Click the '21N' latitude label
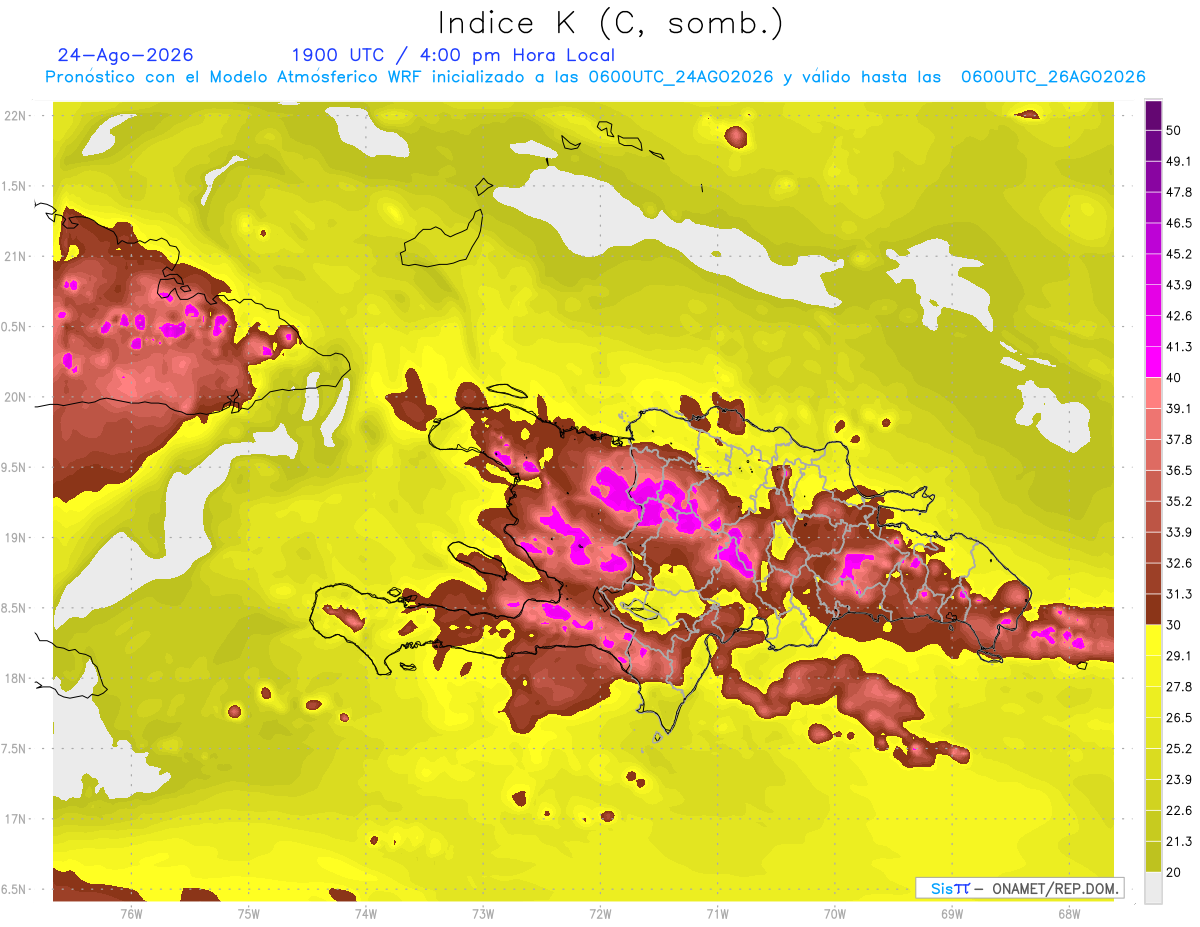Viewport: 1200px width, 927px height. tap(15, 256)
